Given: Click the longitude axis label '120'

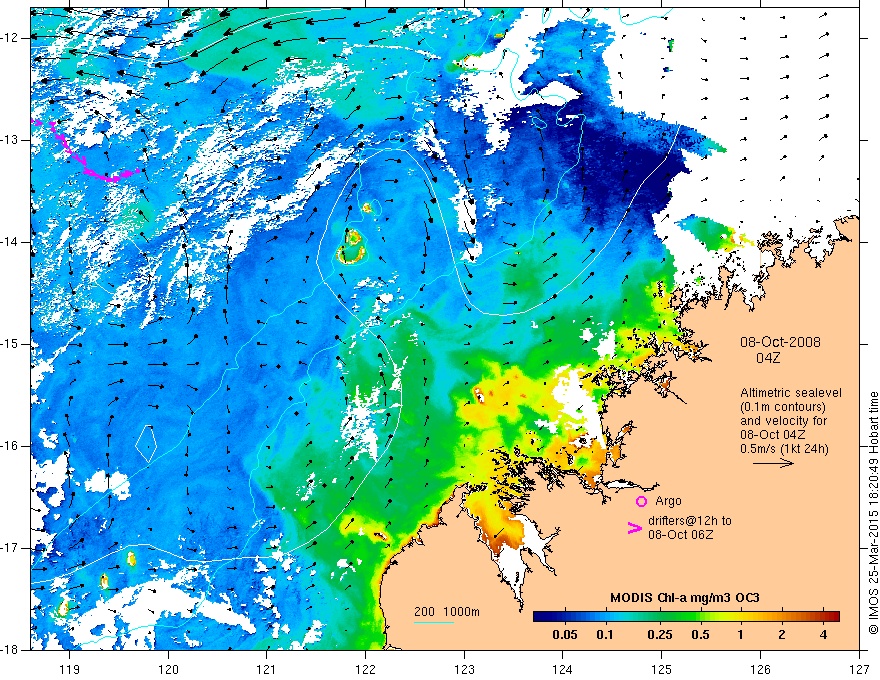Looking at the screenshot, I should pyautogui.click(x=168, y=669).
